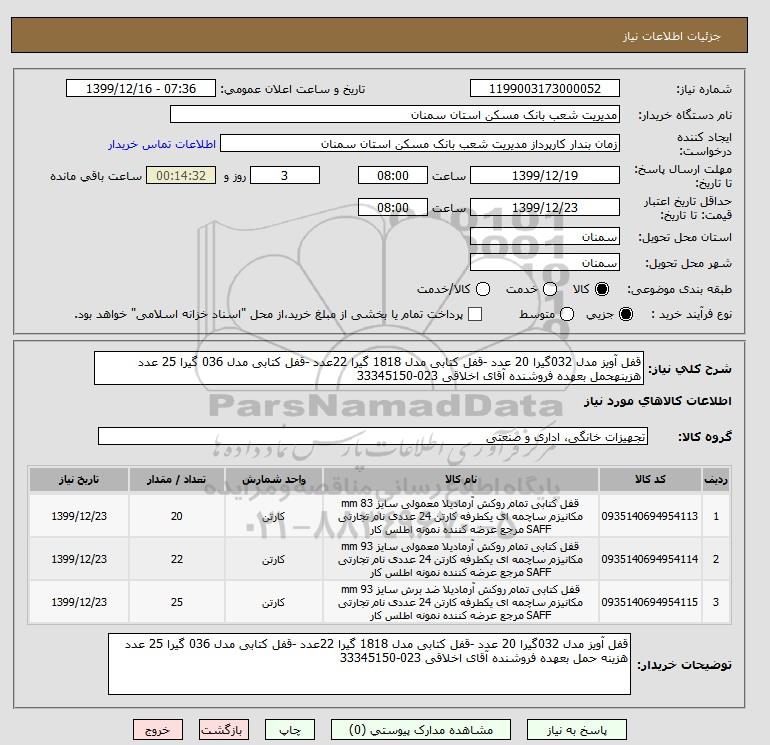Click the row number 3 cell
Image resolution: width=770 pixels, height=745 pixels.
(x=716, y=602)
